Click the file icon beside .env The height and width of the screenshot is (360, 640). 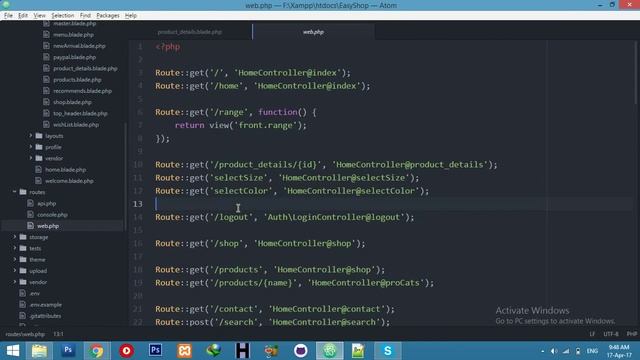click(23, 293)
